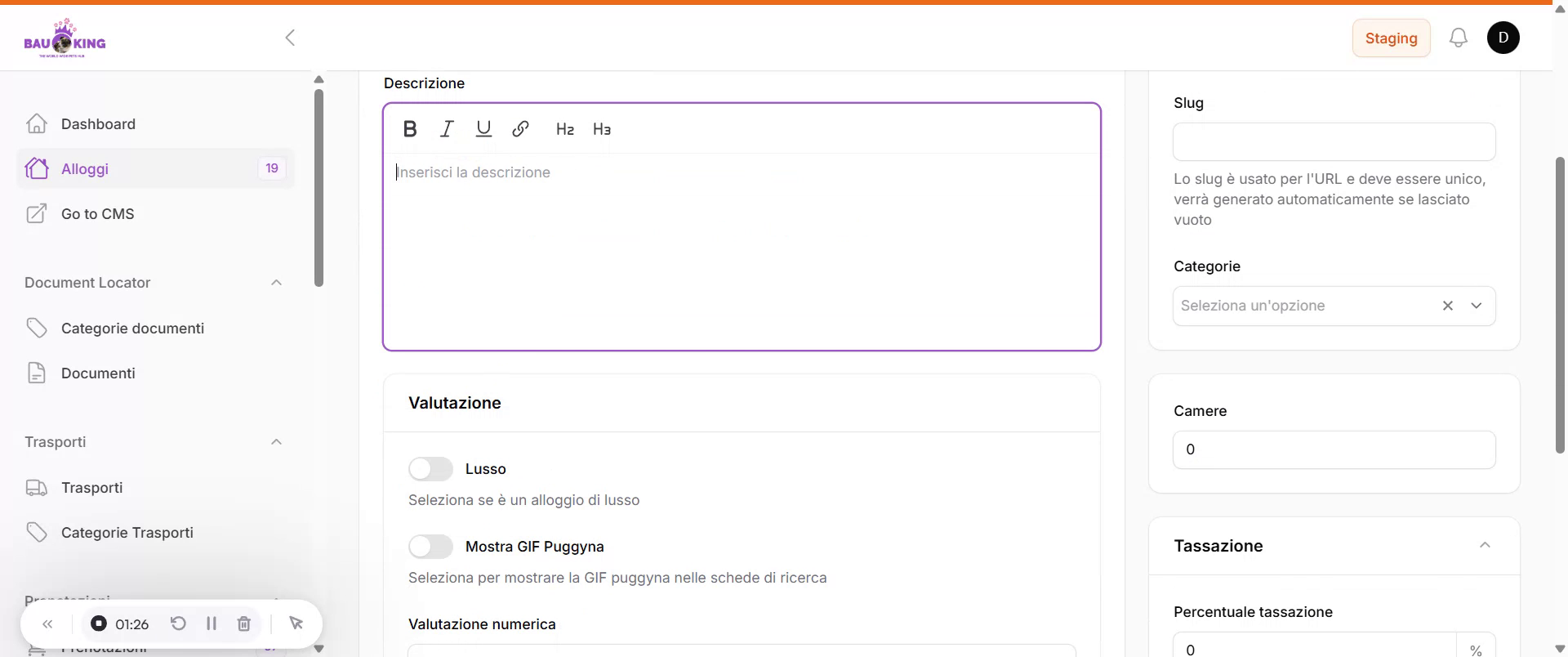Restart the recording
Viewport: 1568px width, 657px height.
point(178,623)
